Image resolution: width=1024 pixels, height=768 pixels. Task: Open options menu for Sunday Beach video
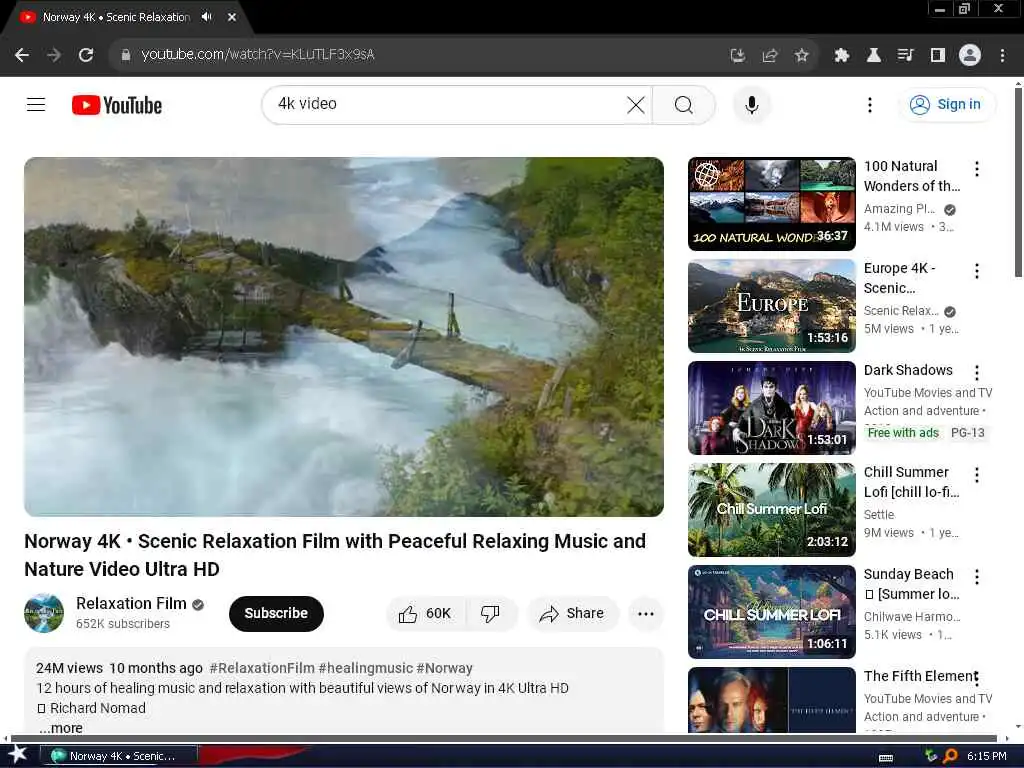tap(976, 577)
